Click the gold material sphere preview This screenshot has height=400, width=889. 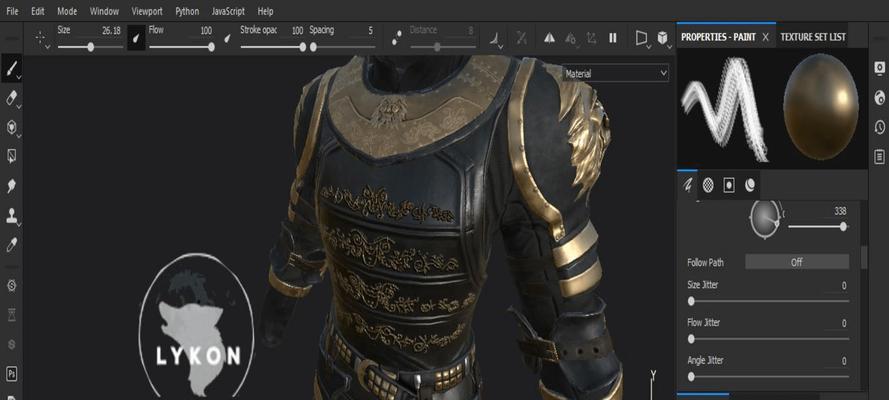(x=820, y=106)
